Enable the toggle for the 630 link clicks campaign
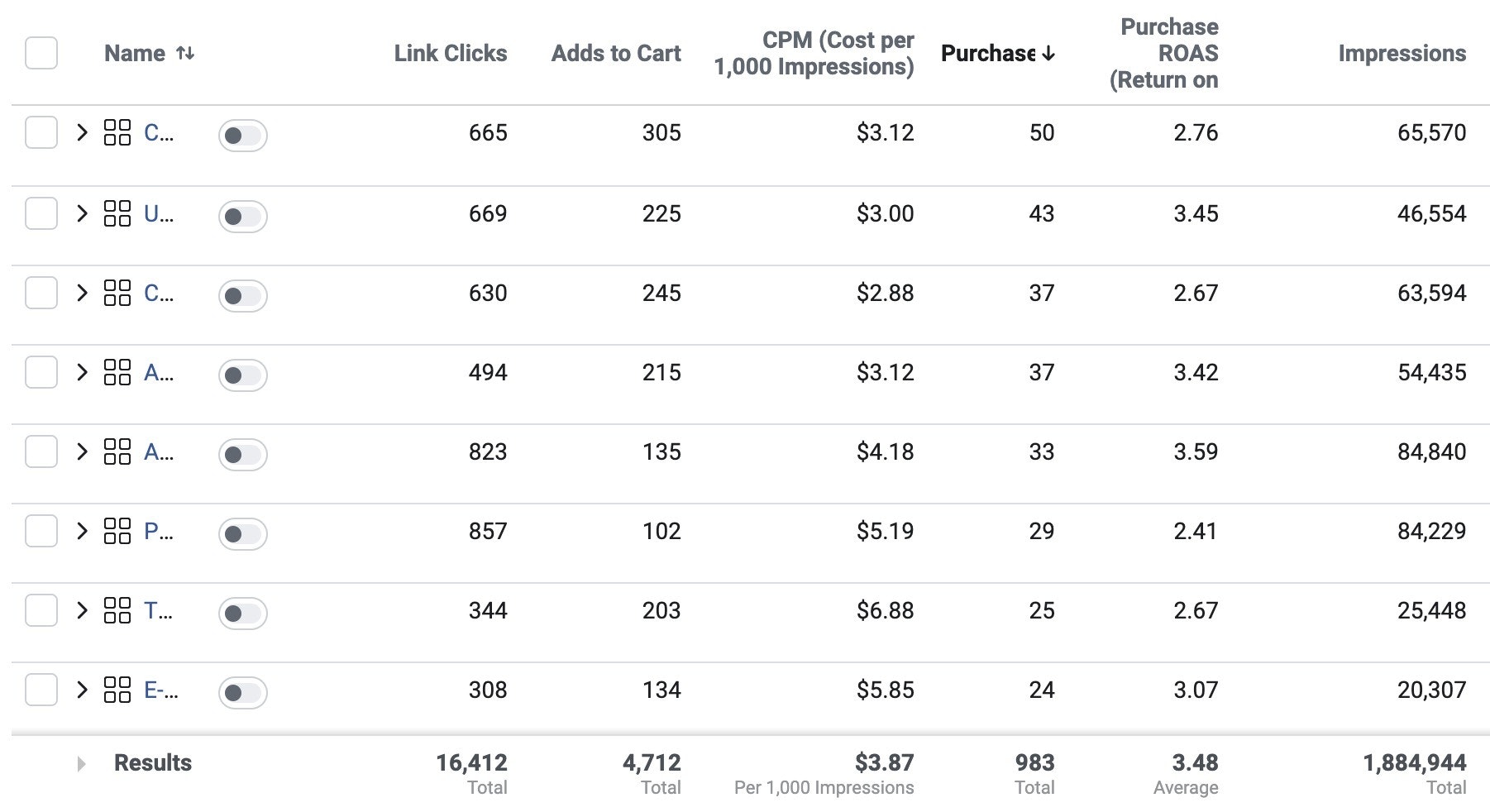 click(242, 295)
